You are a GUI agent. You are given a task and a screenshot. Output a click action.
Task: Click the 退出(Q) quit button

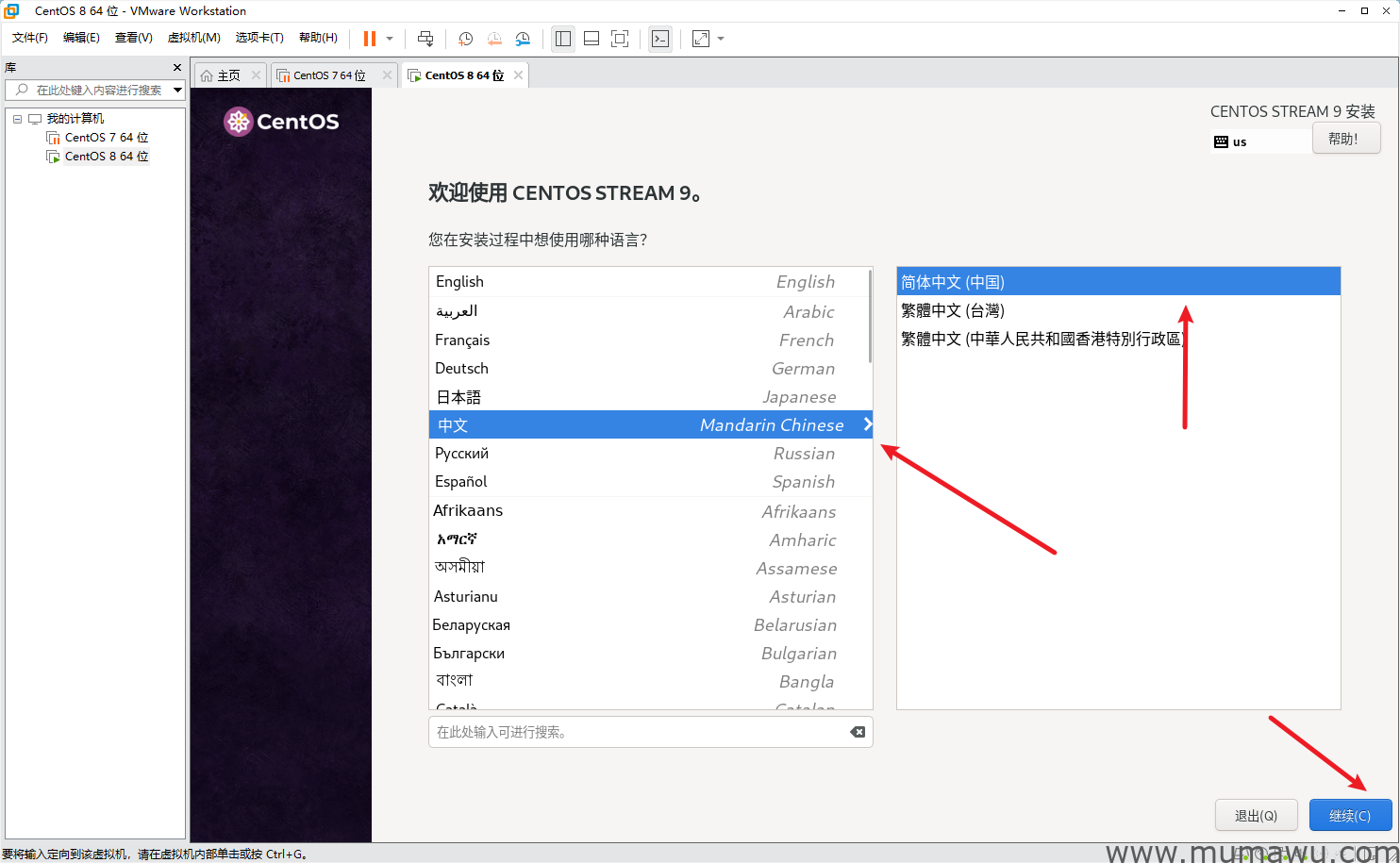1256,816
